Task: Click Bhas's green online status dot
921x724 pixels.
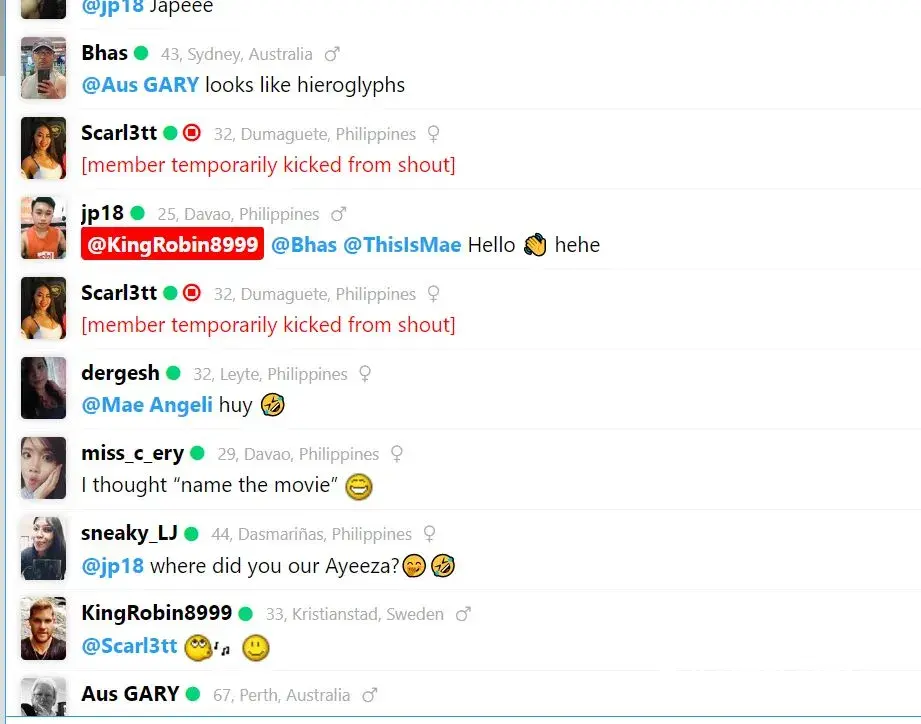Action: (141, 53)
